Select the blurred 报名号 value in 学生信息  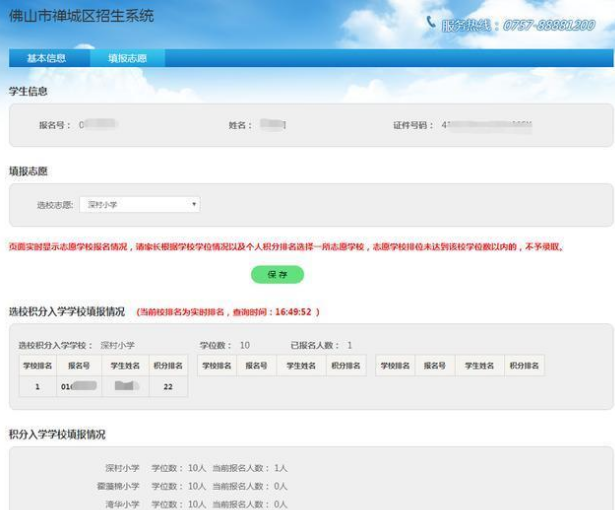[98, 125]
